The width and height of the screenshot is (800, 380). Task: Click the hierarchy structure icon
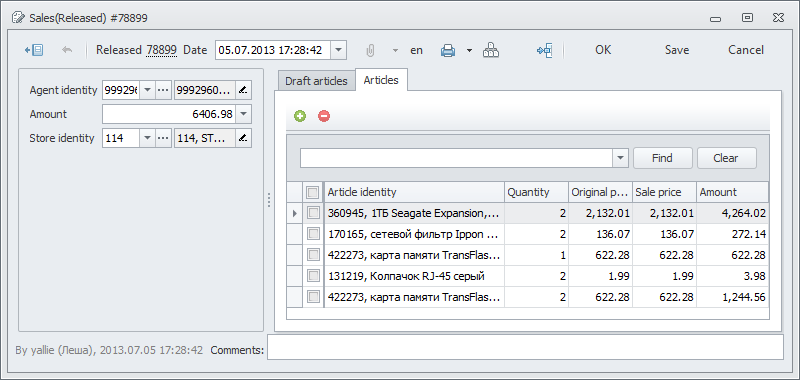491,50
